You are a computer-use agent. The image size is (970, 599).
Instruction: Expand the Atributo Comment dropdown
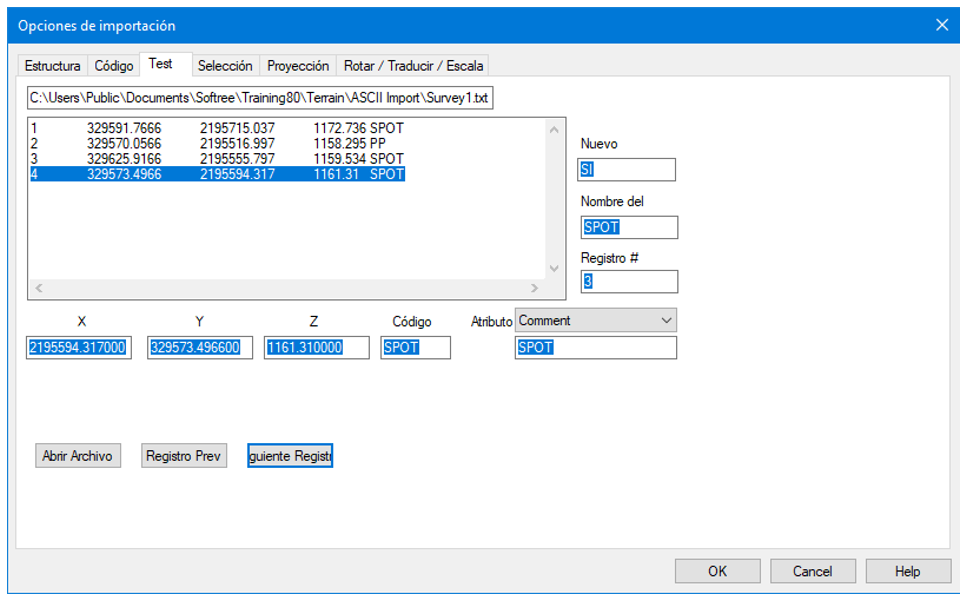point(667,320)
